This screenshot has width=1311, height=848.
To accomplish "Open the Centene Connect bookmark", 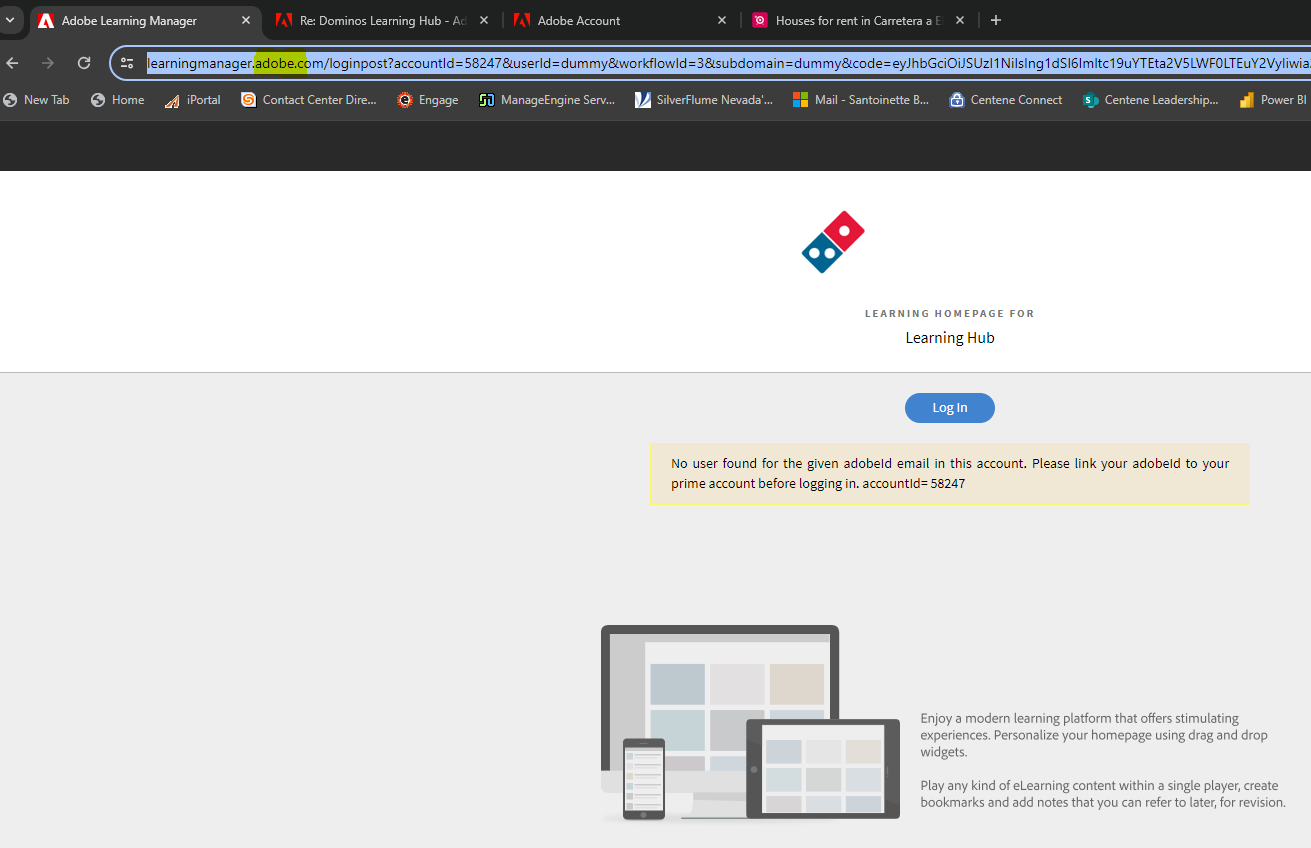I will pos(1006,99).
